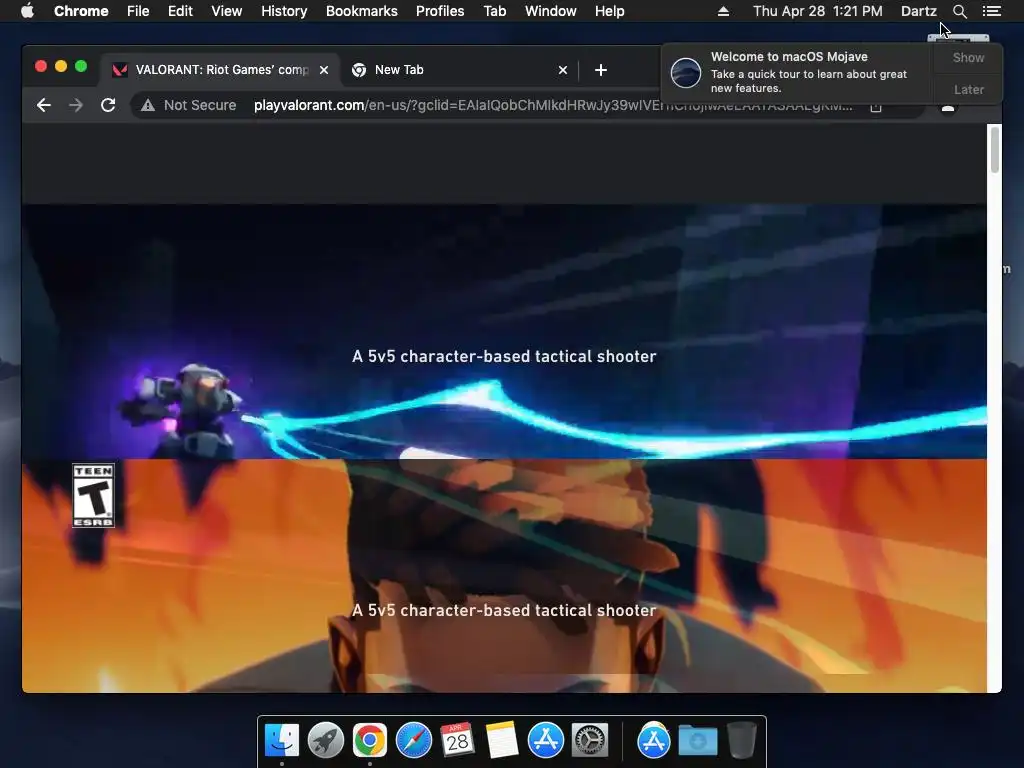Click the page's vertical scrollbar thumb

coord(995,150)
